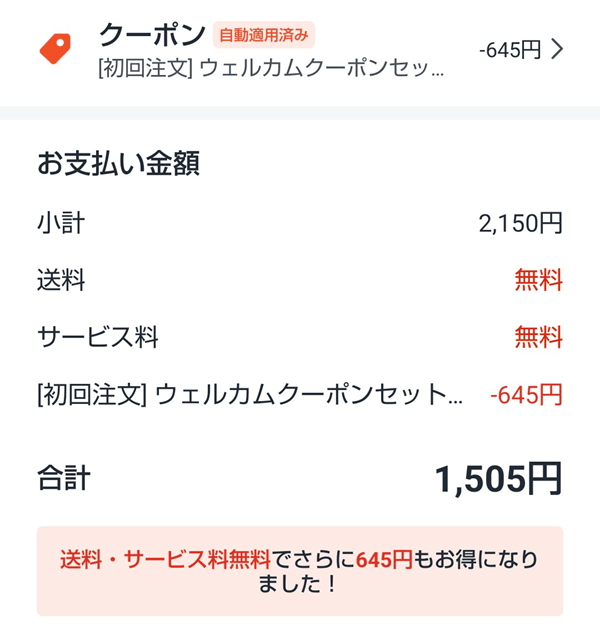Image resolution: width=600 pixels, height=630 pixels.
Task: Select the サービス料 label
Action: 98,337
